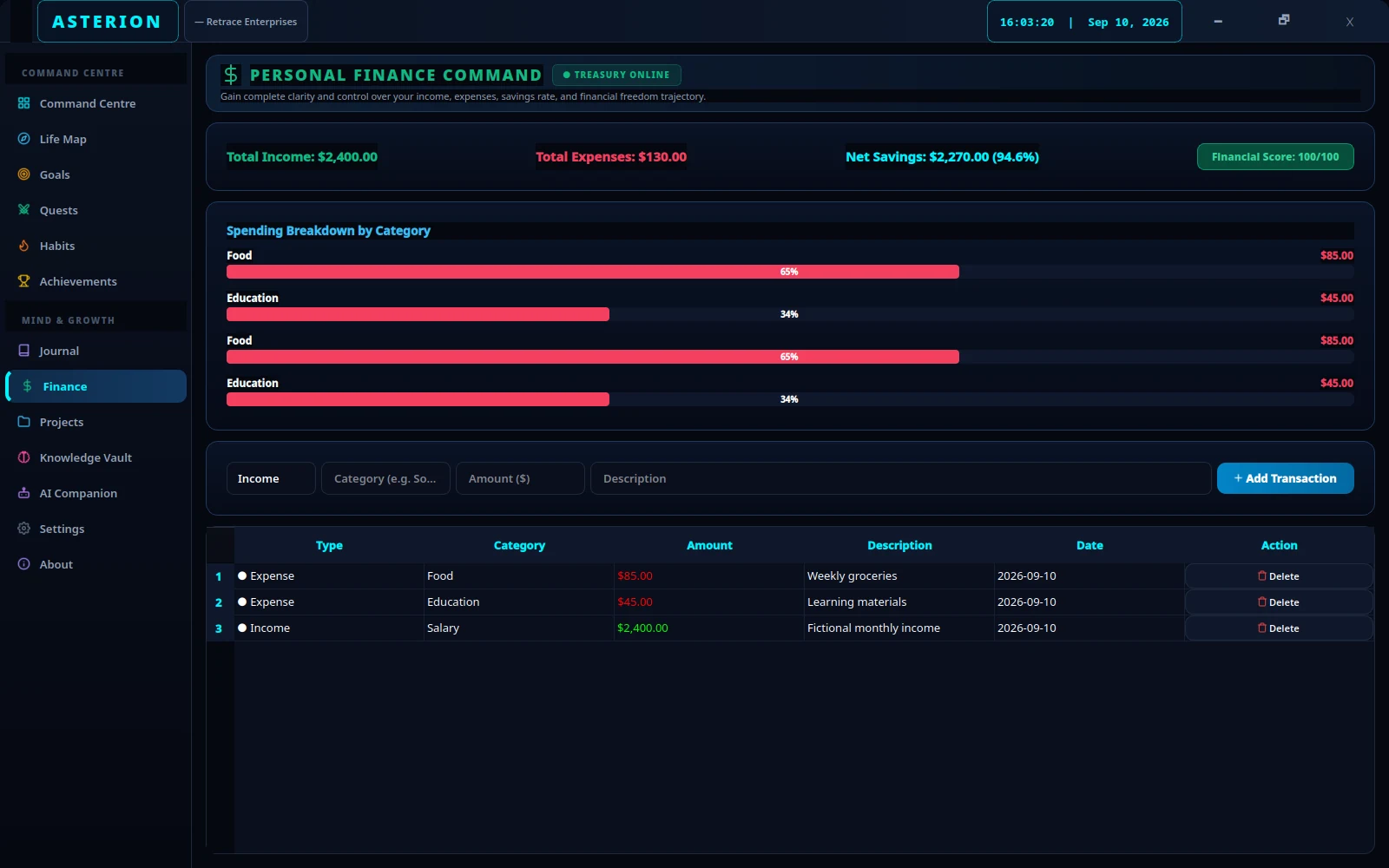Click the Achievements trophy icon

pyautogui.click(x=24, y=281)
